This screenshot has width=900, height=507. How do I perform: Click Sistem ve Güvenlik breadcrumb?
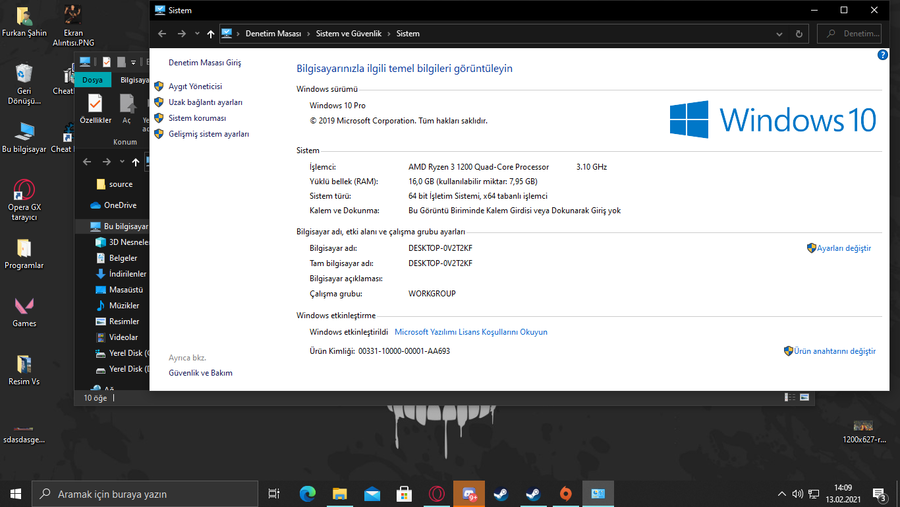pos(348,34)
